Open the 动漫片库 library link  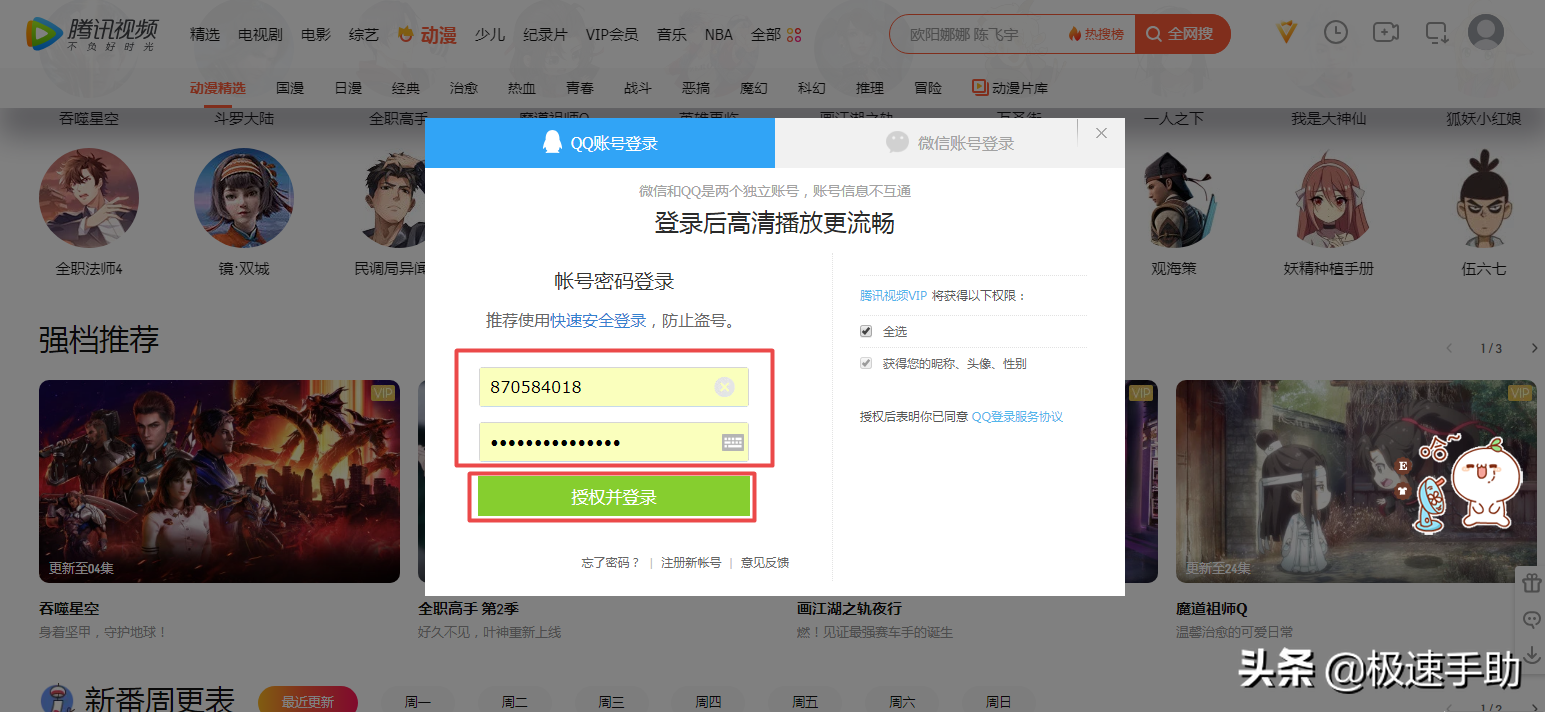[x=1012, y=88]
